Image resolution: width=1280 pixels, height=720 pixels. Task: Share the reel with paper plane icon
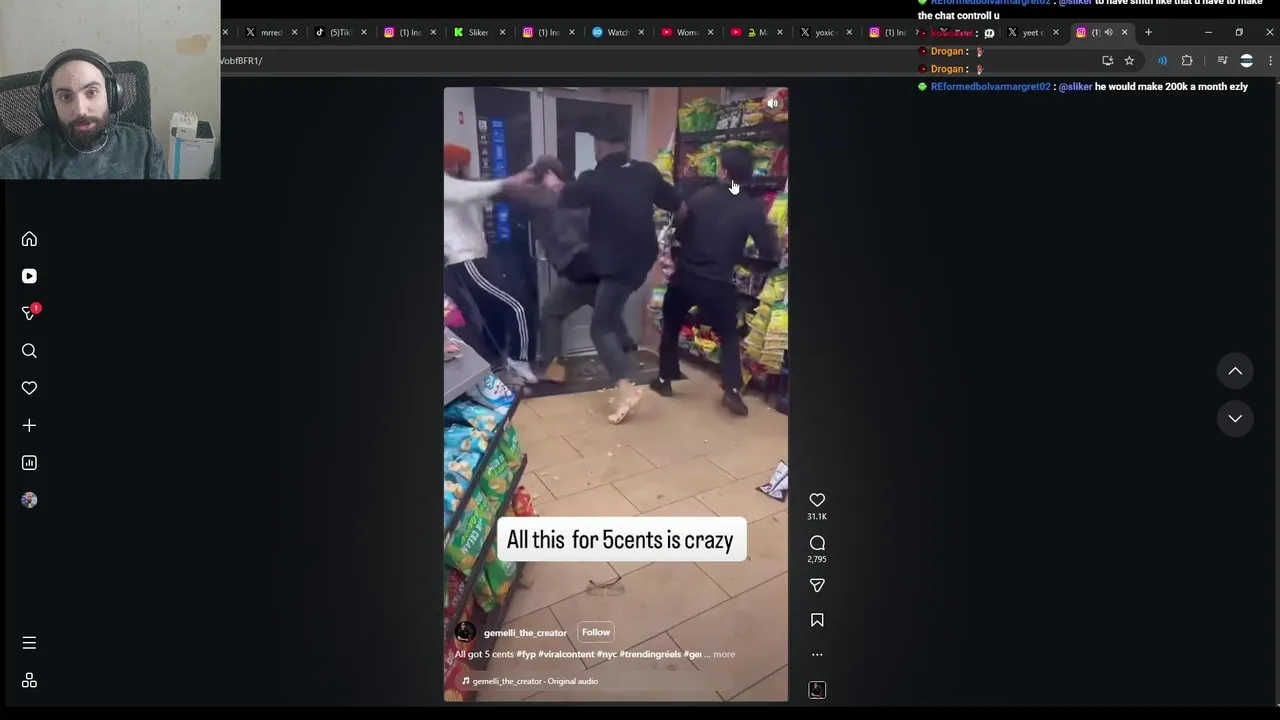[817, 585]
